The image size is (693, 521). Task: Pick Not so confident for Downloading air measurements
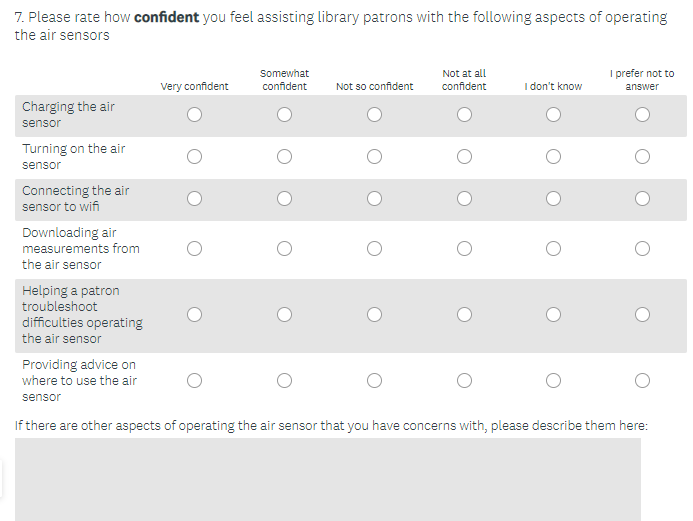374,248
